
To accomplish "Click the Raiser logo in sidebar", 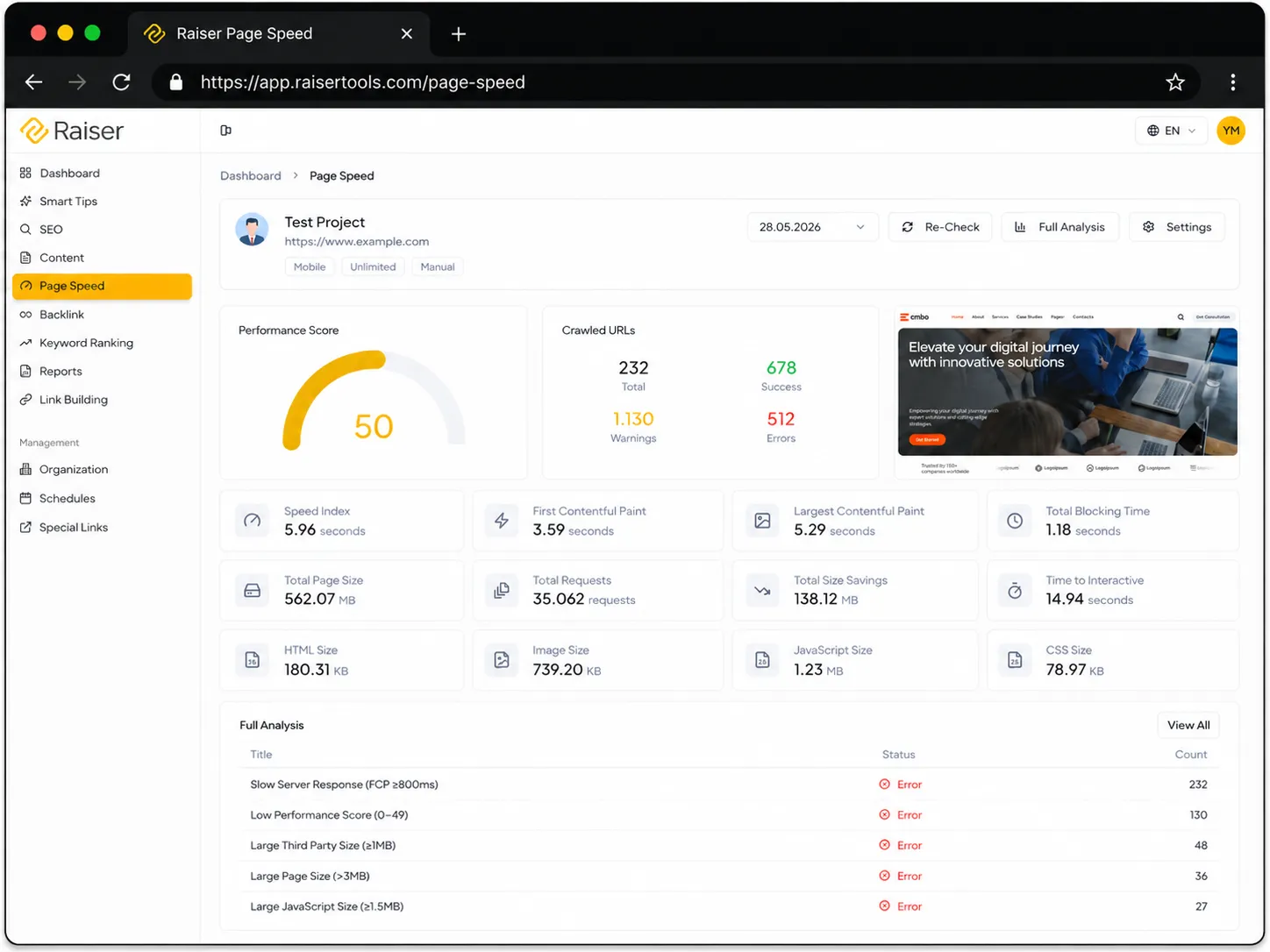I will point(72,131).
